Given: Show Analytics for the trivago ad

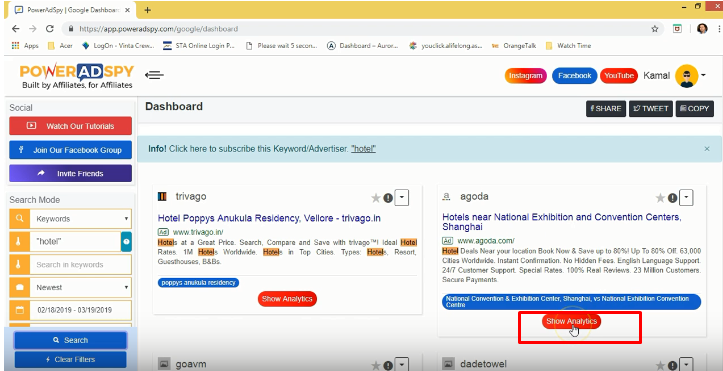Looking at the screenshot, I should (287, 299).
